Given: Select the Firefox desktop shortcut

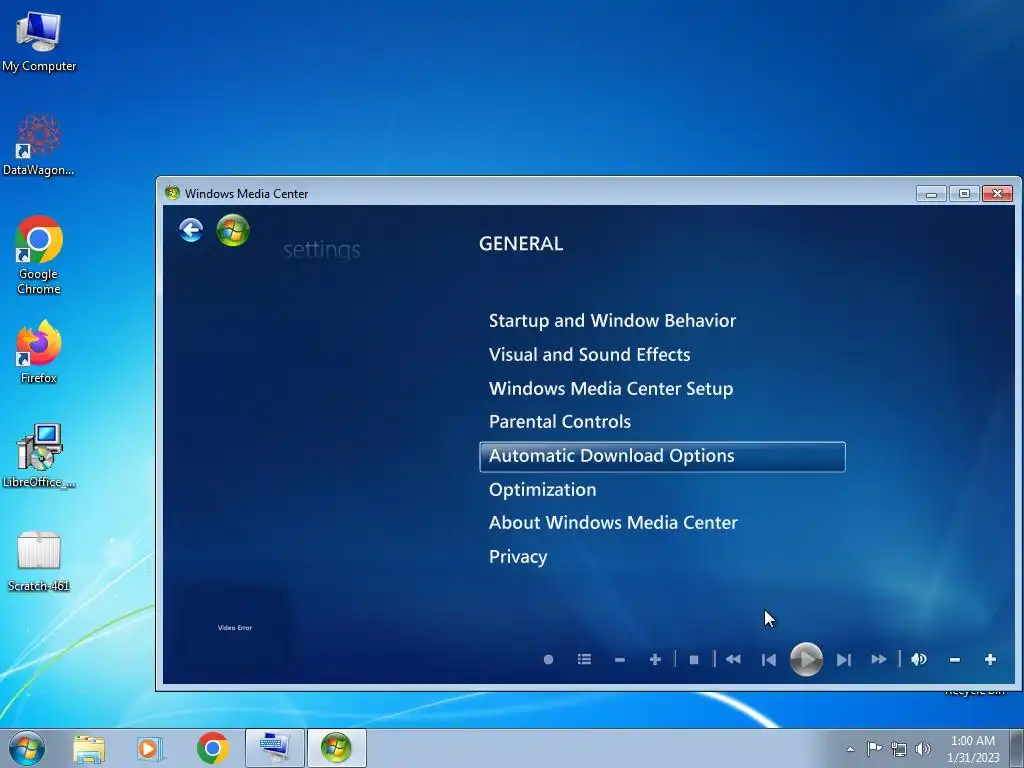Looking at the screenshot, I should tap(39, 352).
